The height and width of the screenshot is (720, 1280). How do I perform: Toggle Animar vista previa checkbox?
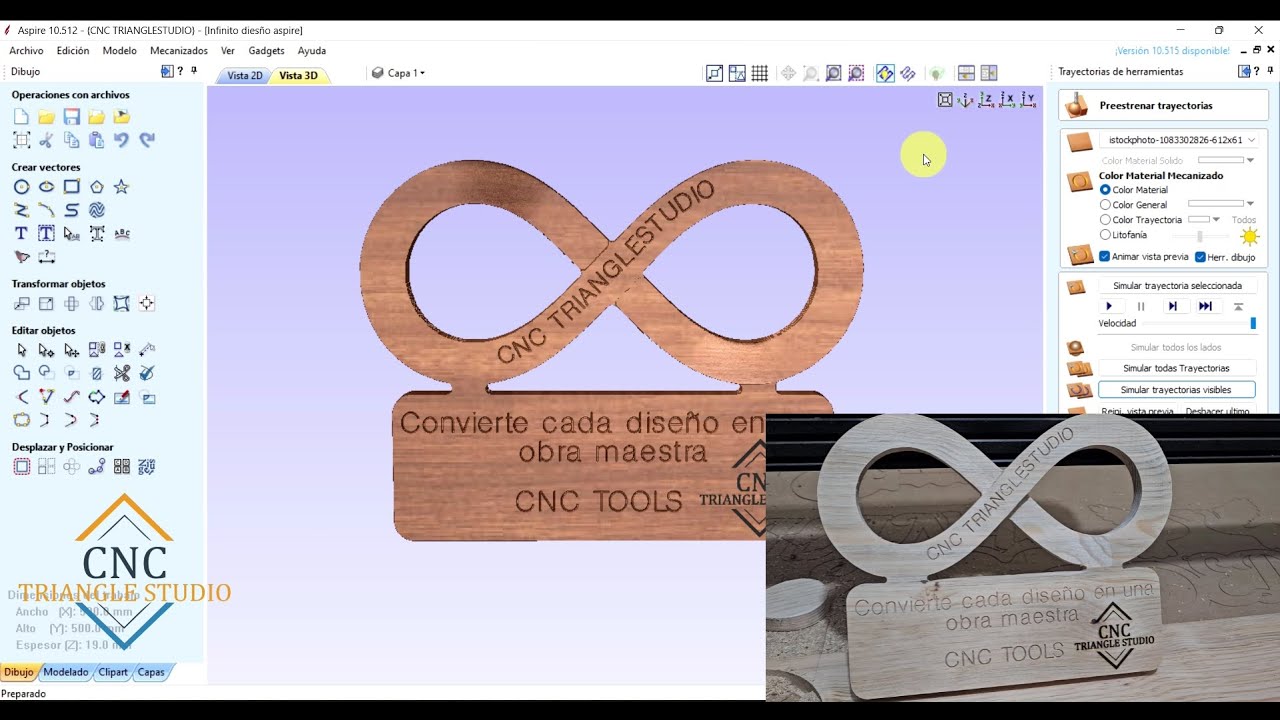coord(1105,257)
